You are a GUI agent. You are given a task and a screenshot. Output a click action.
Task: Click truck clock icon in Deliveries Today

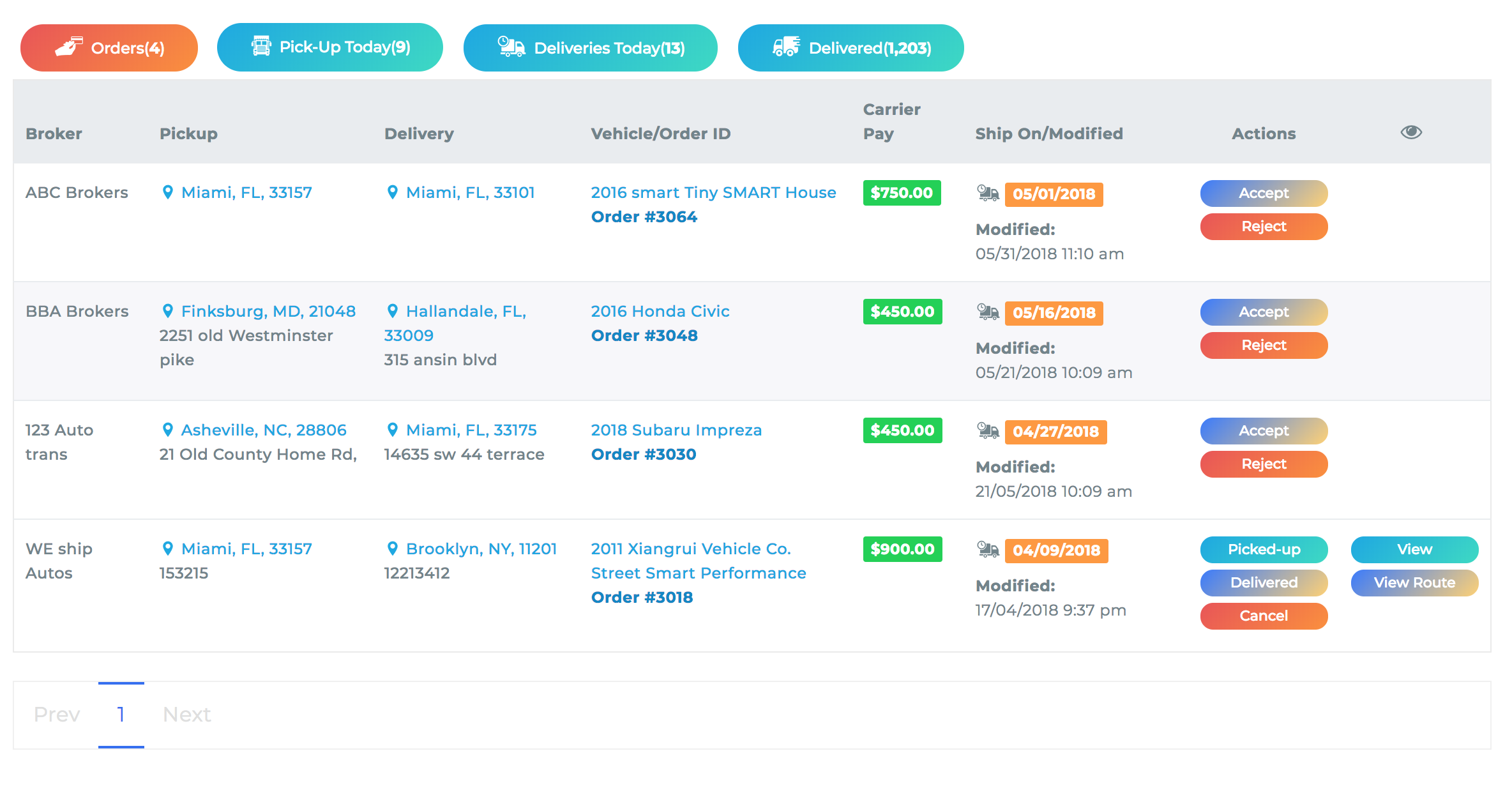point(511,47)
